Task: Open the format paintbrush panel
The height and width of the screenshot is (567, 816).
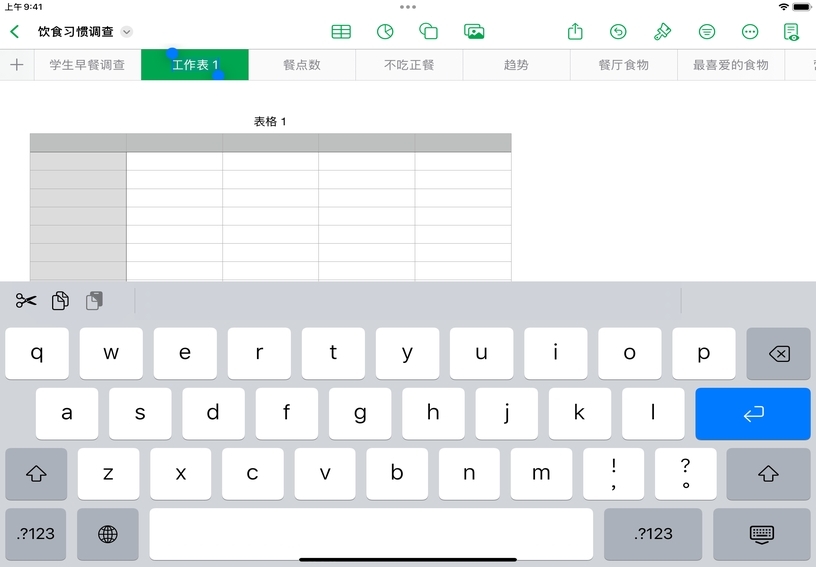Action: 662,32
